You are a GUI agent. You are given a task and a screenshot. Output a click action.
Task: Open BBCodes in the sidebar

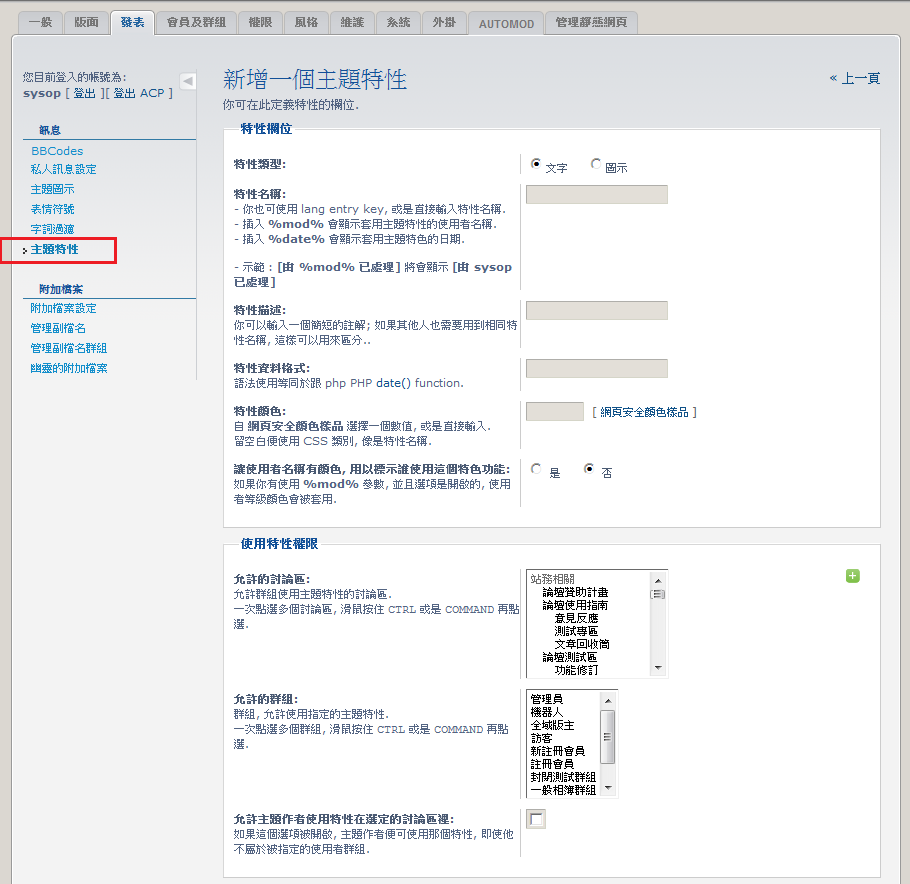(x=57, y=151)
